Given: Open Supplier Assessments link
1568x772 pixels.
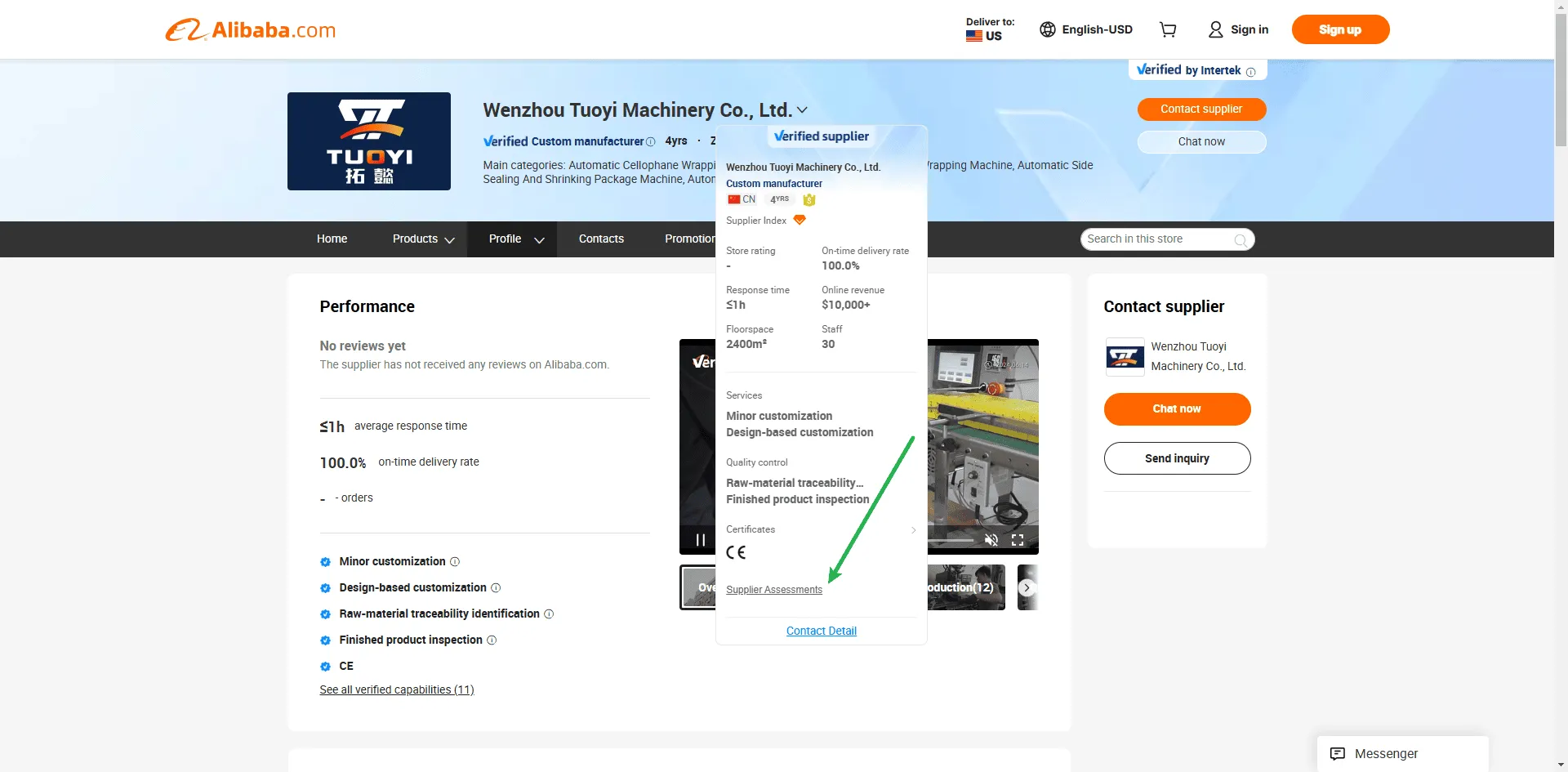Looking at the screenshot, I should (774, 590).
